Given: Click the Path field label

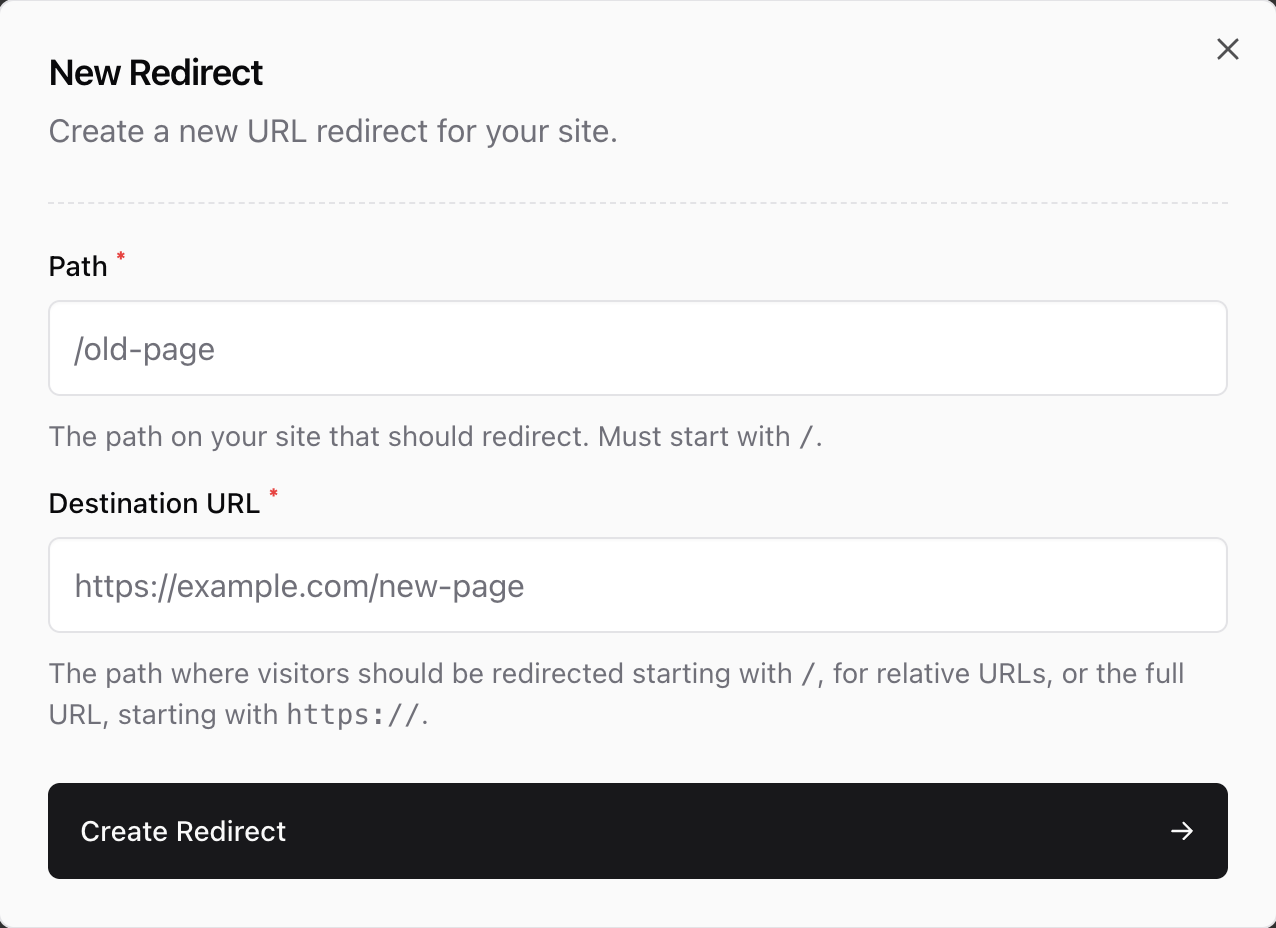Looking at the screenshot, I should coord(77,266).
